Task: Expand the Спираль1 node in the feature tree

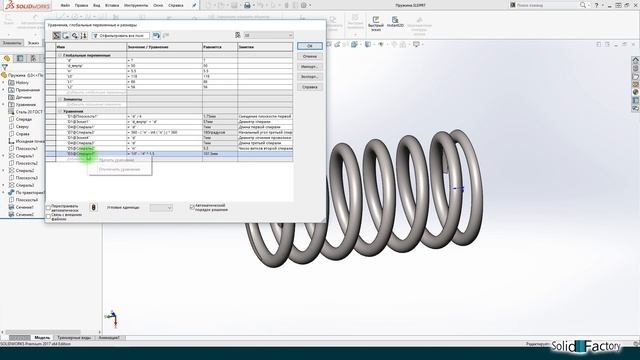Action: [x=4, y=156]
